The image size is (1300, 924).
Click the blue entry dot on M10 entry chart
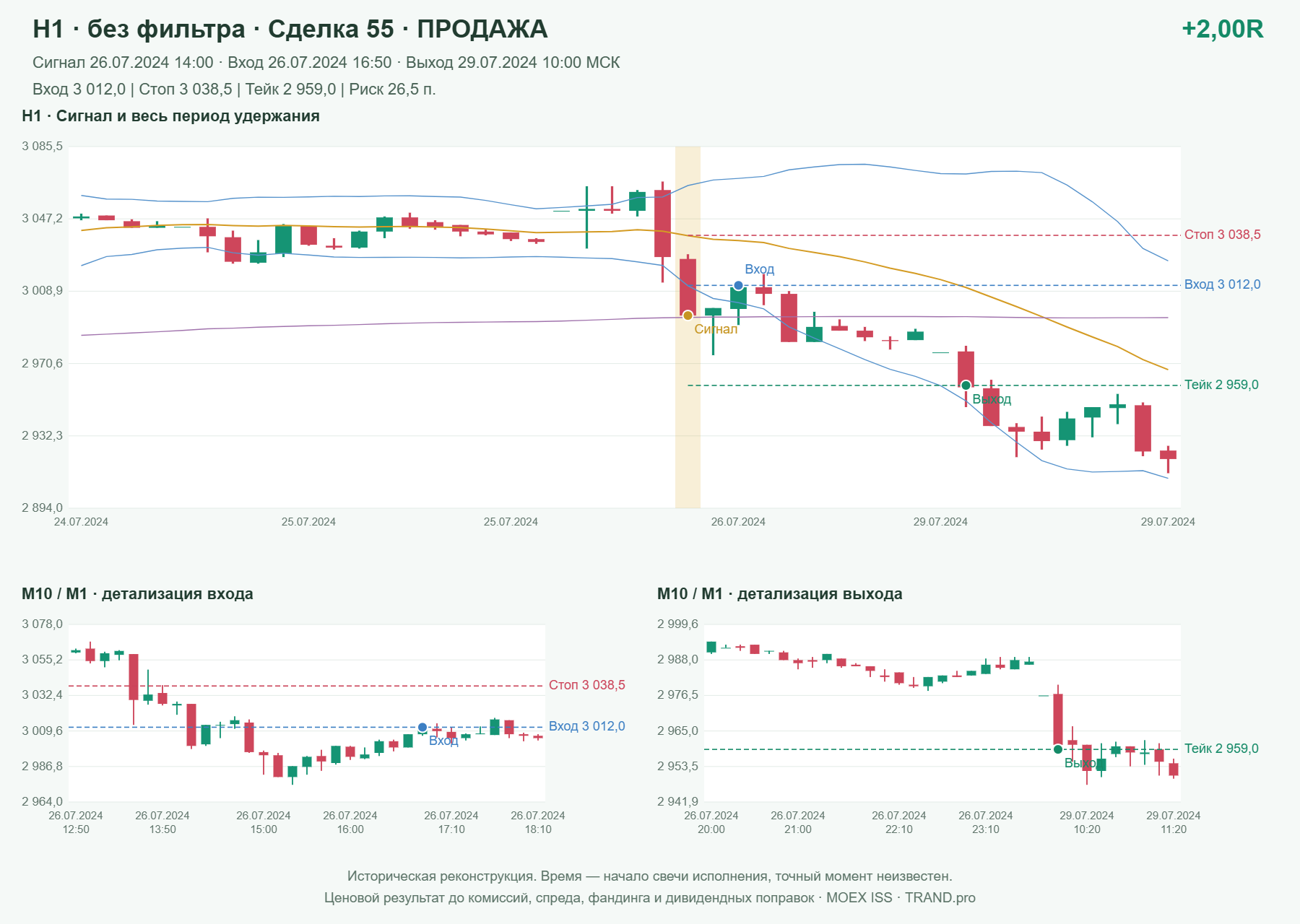(x=422, y=728)
